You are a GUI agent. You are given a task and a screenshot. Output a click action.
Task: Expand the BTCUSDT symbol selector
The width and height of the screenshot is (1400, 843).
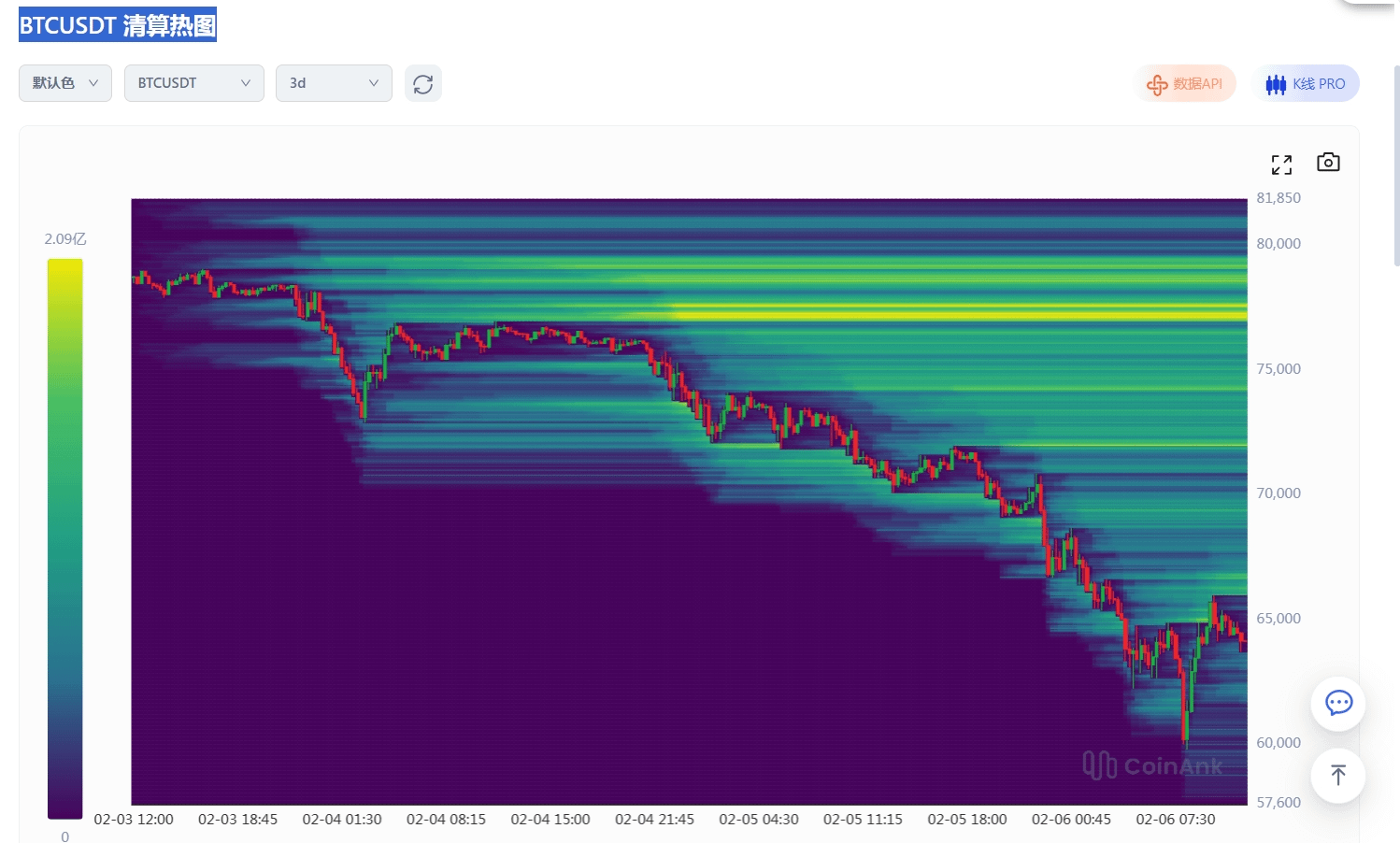193,83
